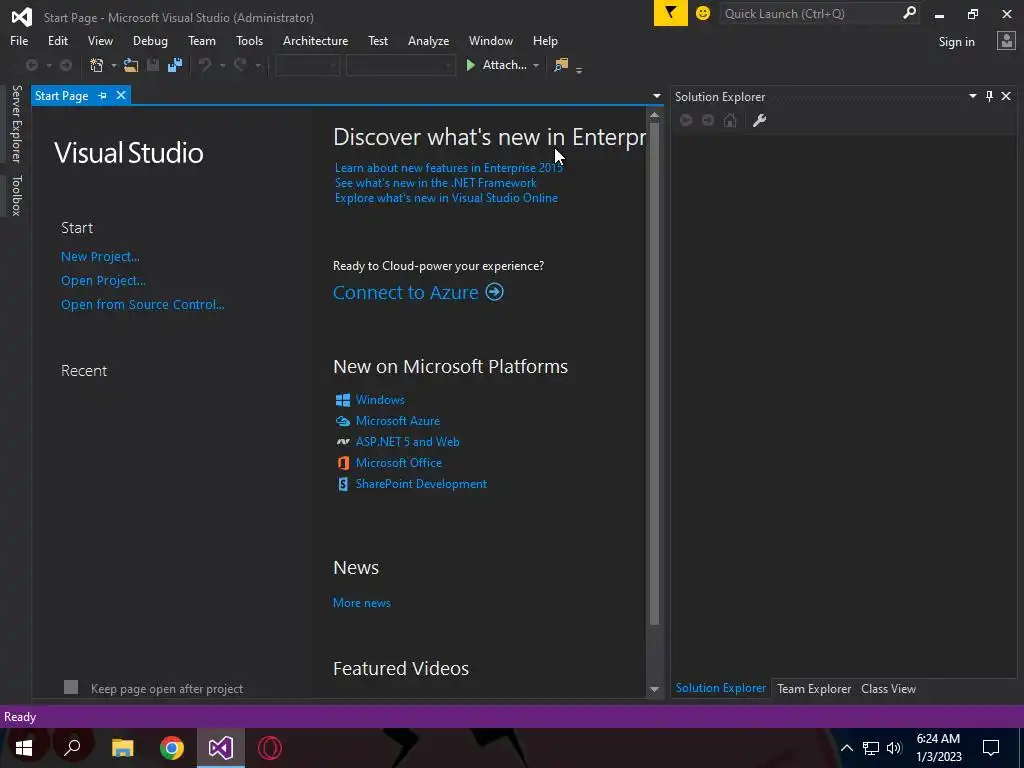Click the Sign in button

click(956, 42)
